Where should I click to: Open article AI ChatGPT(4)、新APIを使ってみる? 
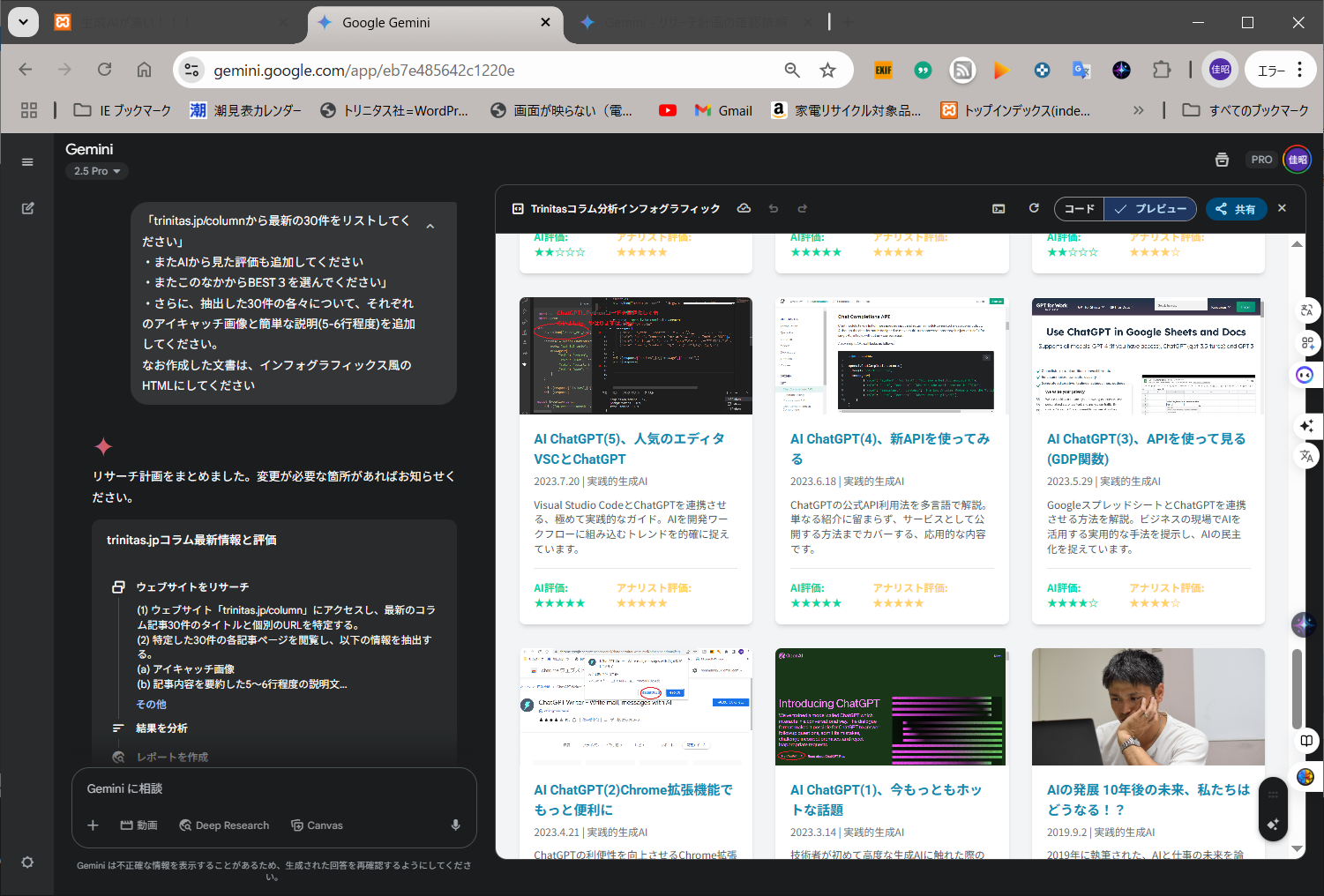pos(889,449)
